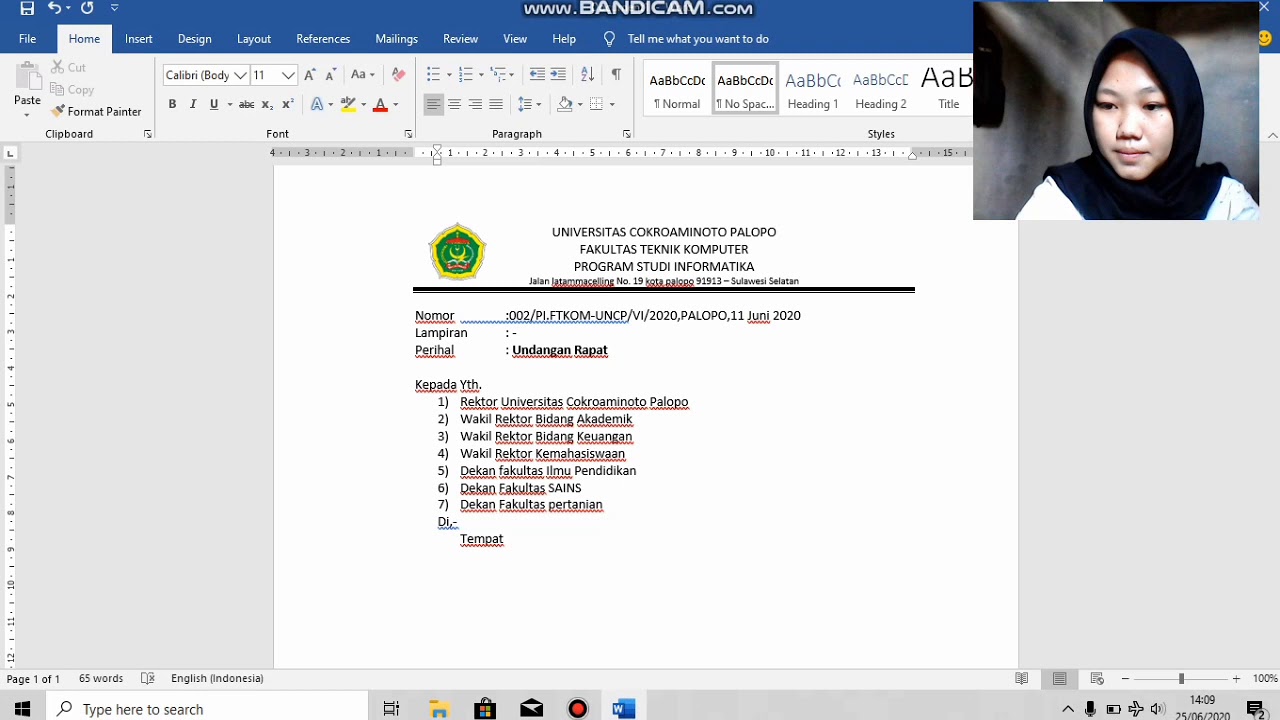Image resolution: width=1280 pixels, height=720 pixels.
Task: Expand numbering list options
Action: pyautogui.click(x=481, y=75)
